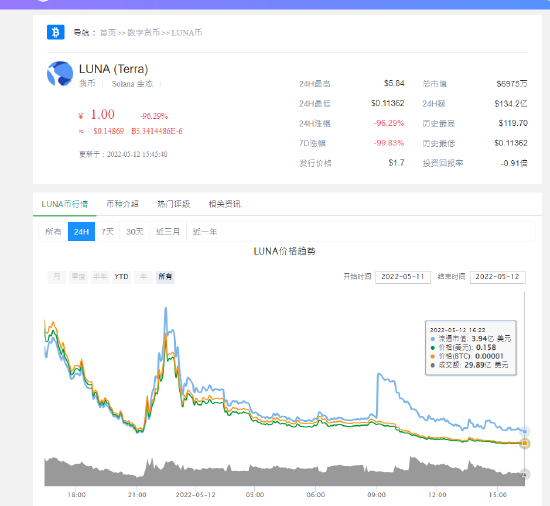The image size is (550, 506).
Task: Click the 总市值 value $6975万
Action: [512, 83]
